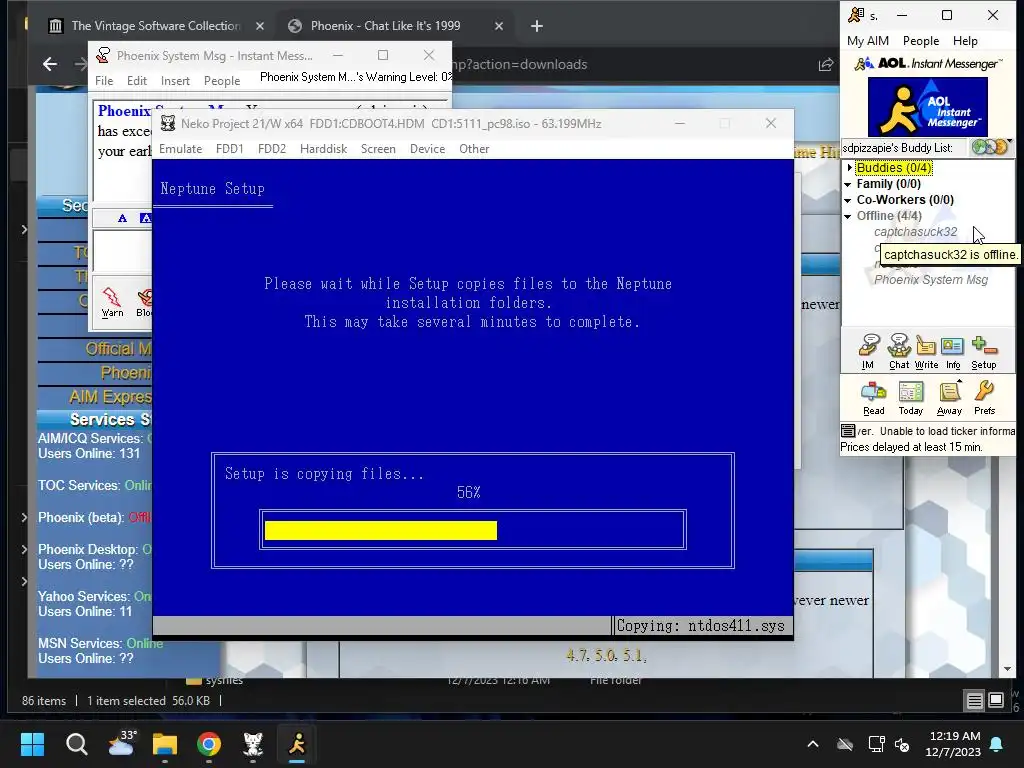Show hidden tray icons chevron
The image size is (1024, 768).
(813, 744)
